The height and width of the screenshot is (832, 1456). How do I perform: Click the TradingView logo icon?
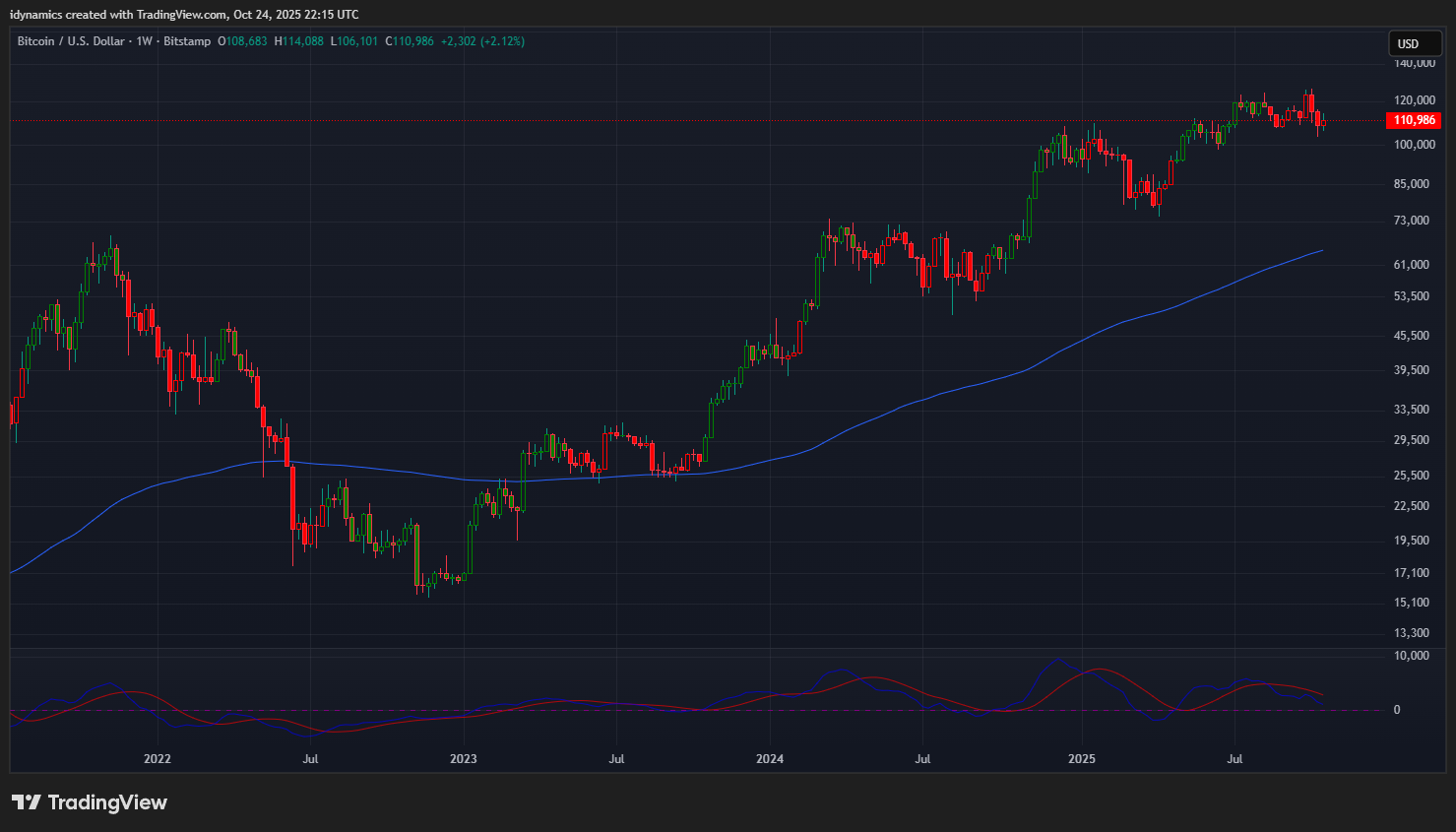(27, 802)
